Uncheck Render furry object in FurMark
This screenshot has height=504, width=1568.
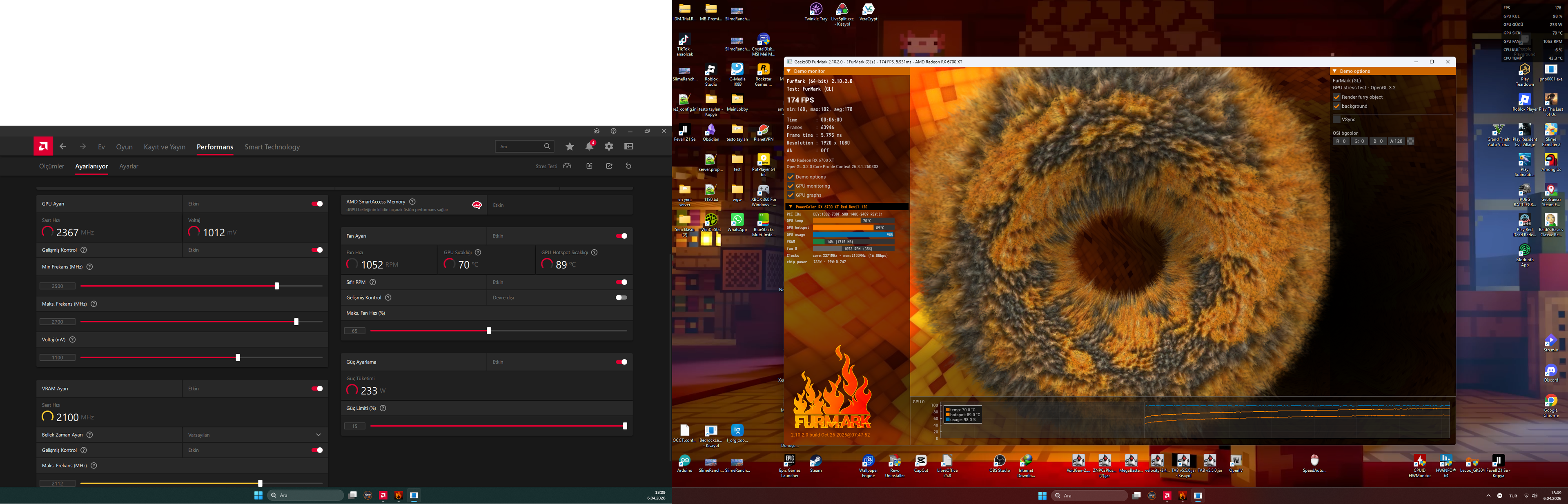(1337, 97)
